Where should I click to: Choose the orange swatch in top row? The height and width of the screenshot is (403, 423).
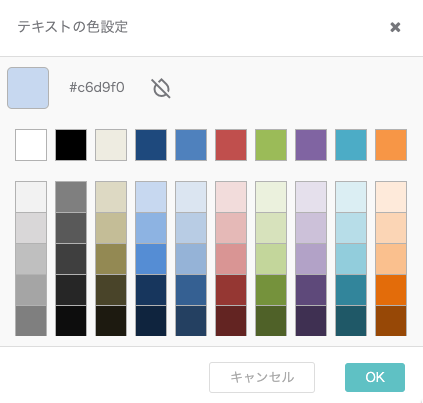coord(391,145)
